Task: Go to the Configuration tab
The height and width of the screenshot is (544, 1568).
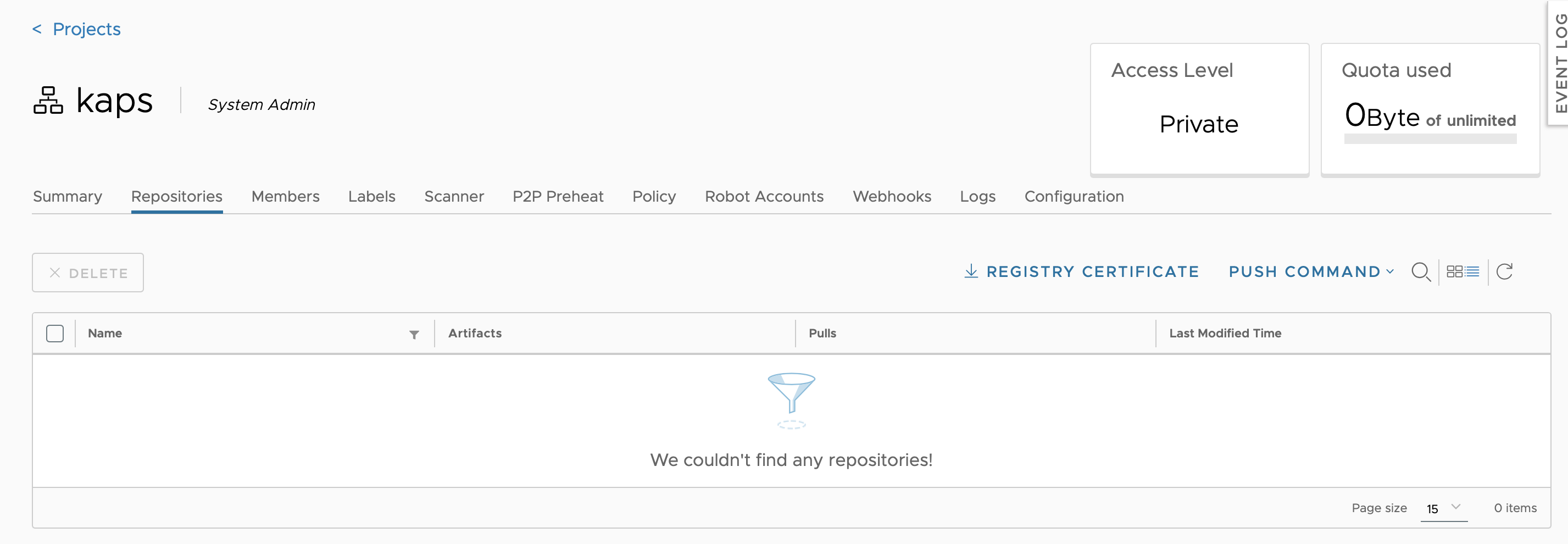Action: pyautogui.click(x=1074, y=197)
